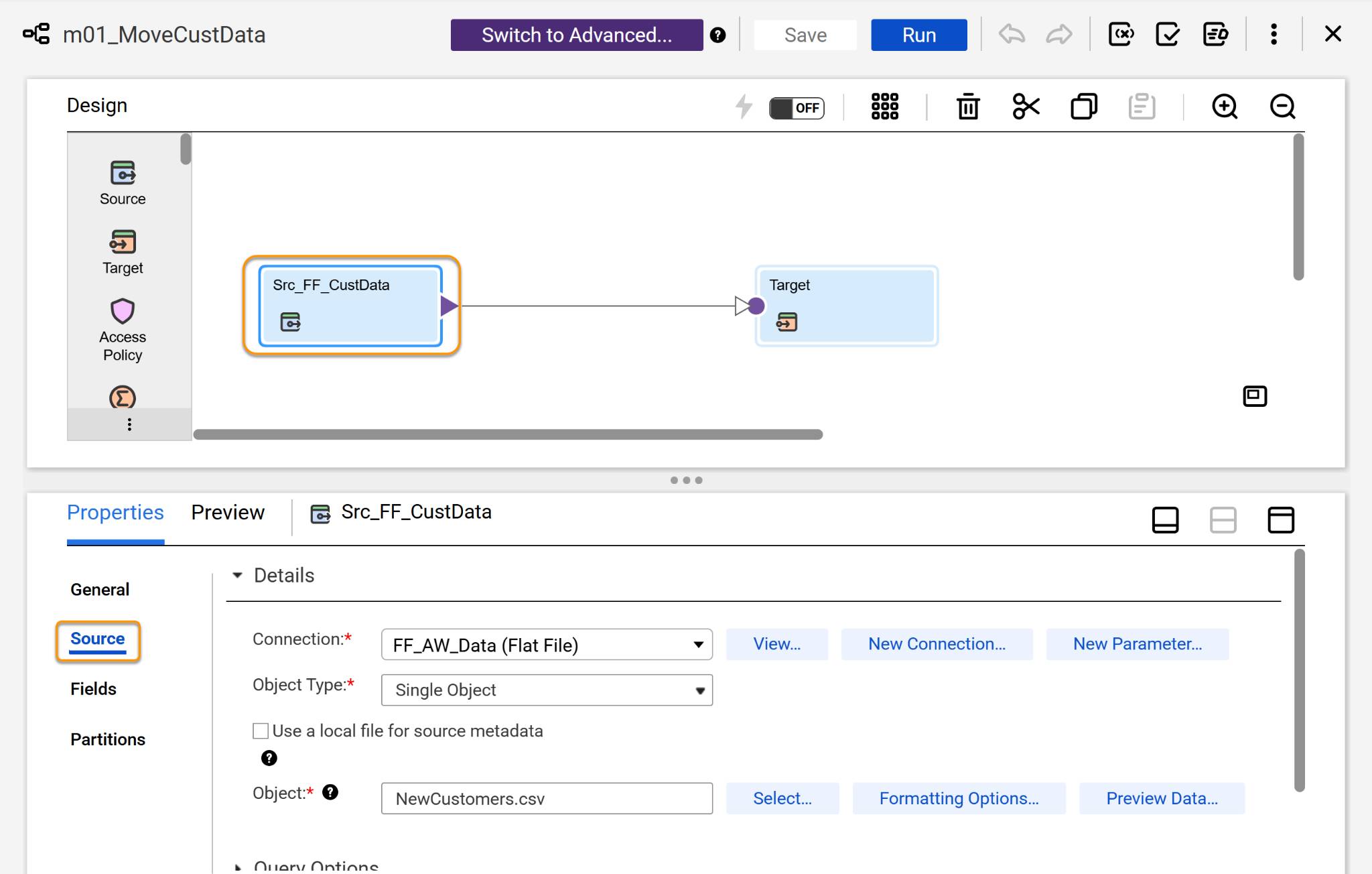This screenshot has width=1372, height=874.
Task: Dock properties panel at bottom layout
Action: pos(1165,520)
